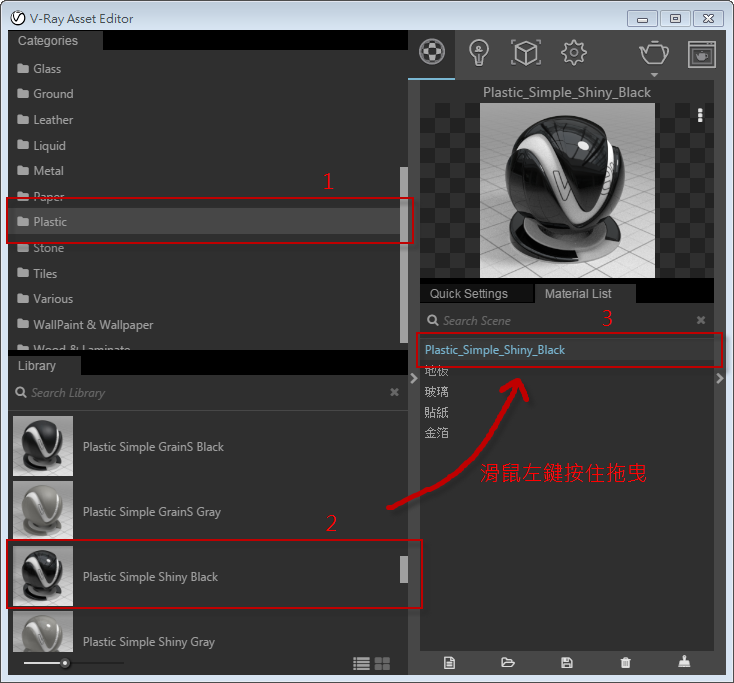Open the Geometry cube icon

coord(526,52)
